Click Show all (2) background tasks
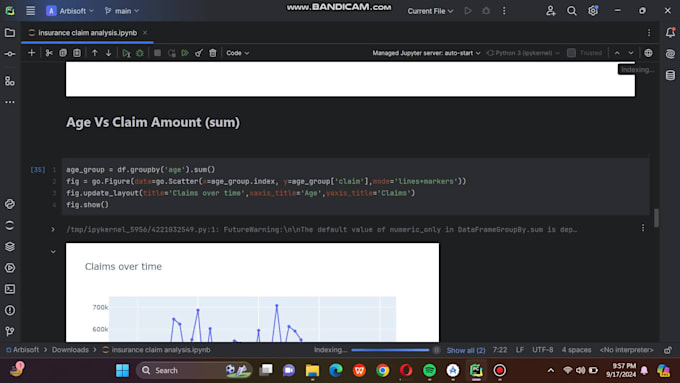The height and width of the screenshot is (383, 680). pyautogui.click(x=466, y=350)
